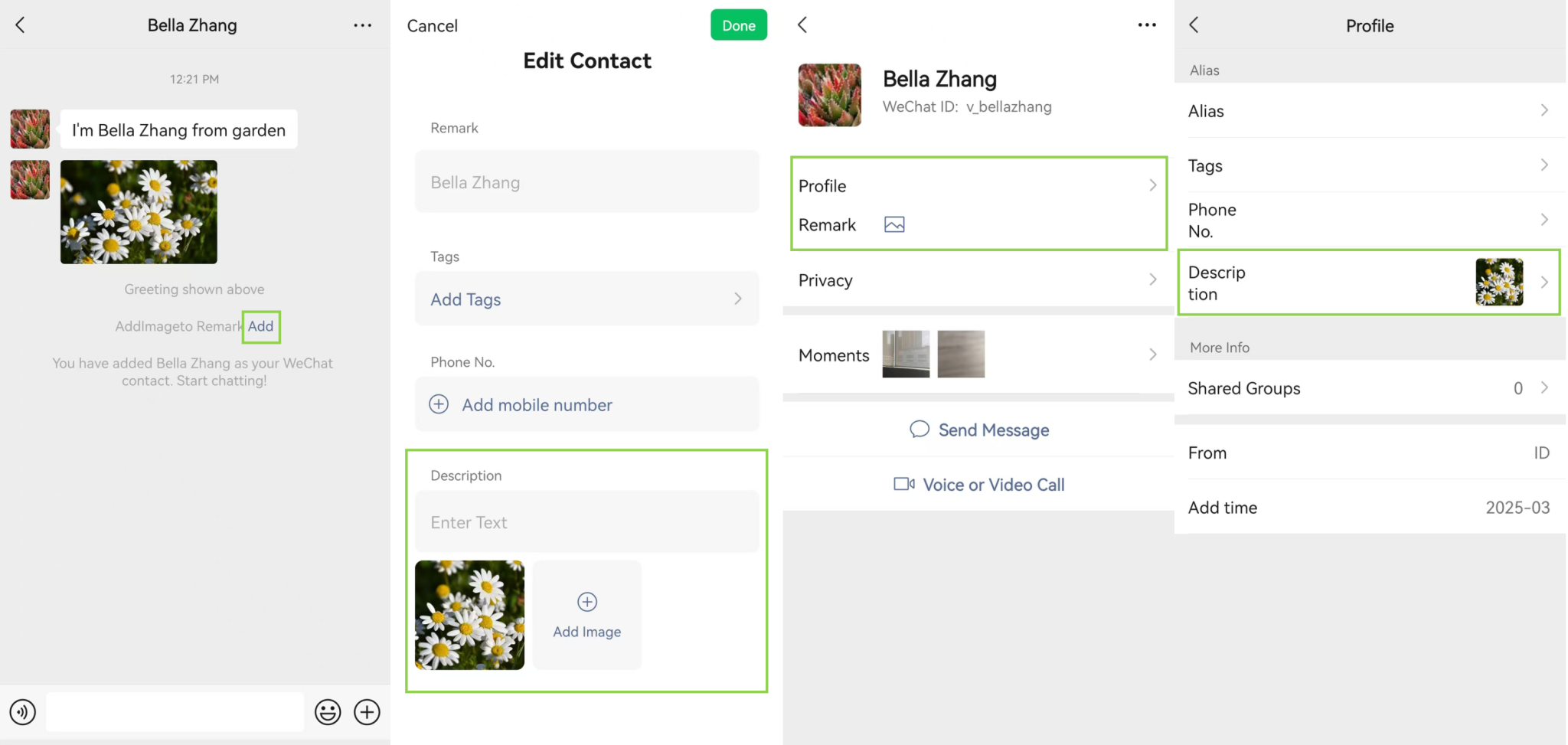Click the Enter Text description field
Screen dimensions: 1568x745
[x=586, y=521]
